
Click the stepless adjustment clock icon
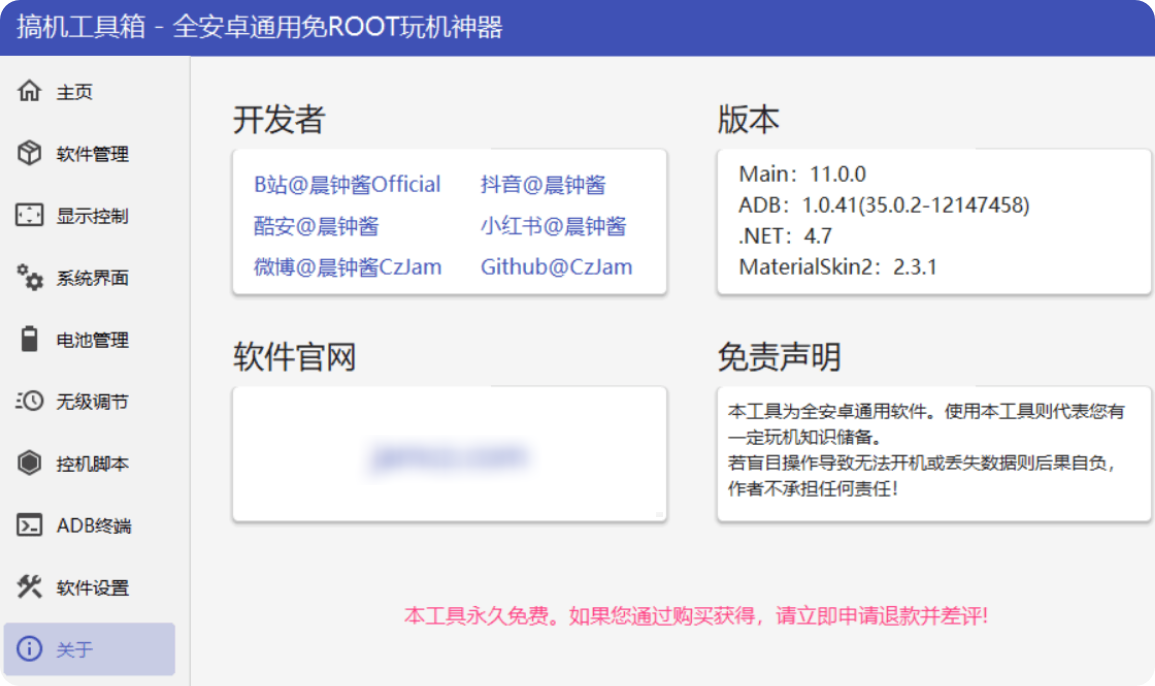30,402
